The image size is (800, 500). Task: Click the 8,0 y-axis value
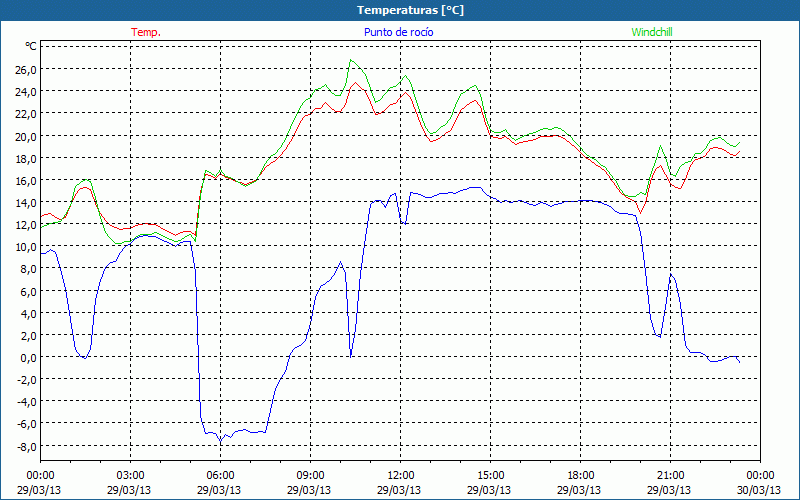(28, 269)
